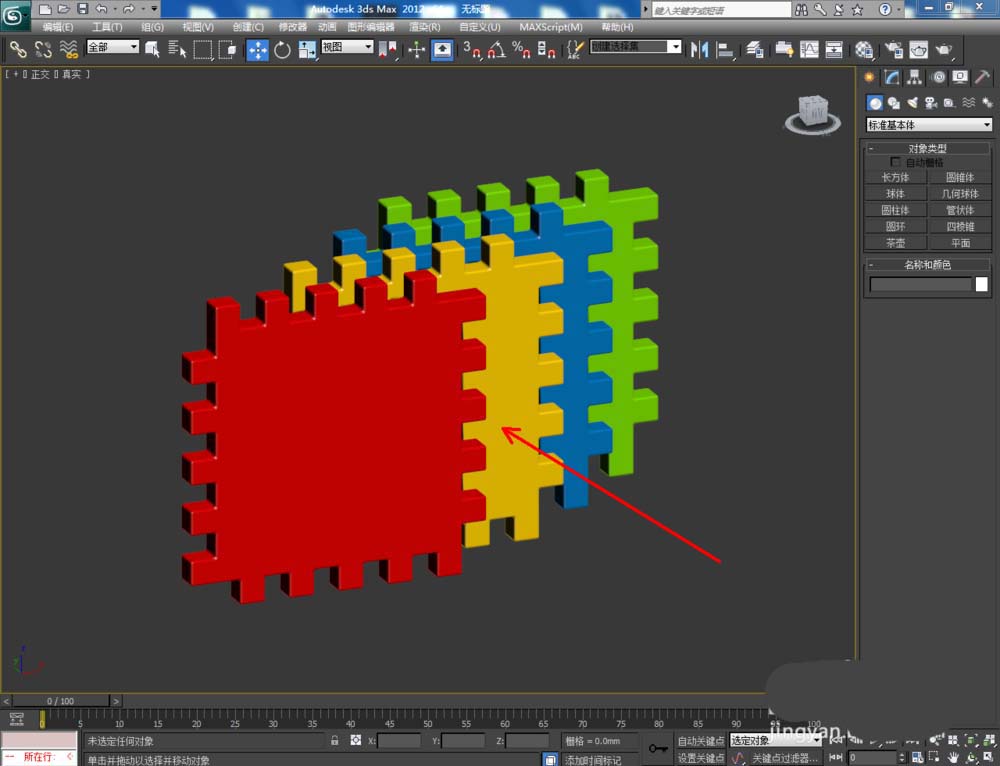The width and height of the screenshot is (1000, 766).
Task: Select the Move tool in main toolbar
Action: tap(257, 49)
